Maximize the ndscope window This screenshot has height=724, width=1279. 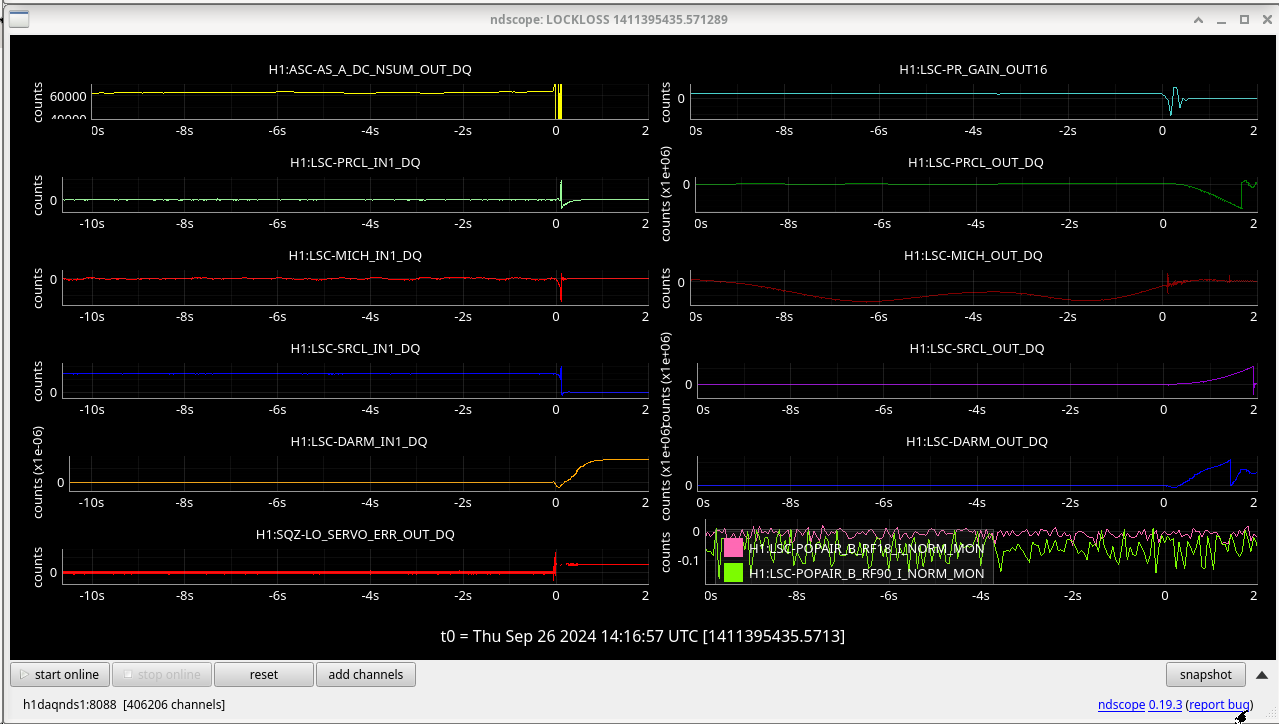[1244, 19]
